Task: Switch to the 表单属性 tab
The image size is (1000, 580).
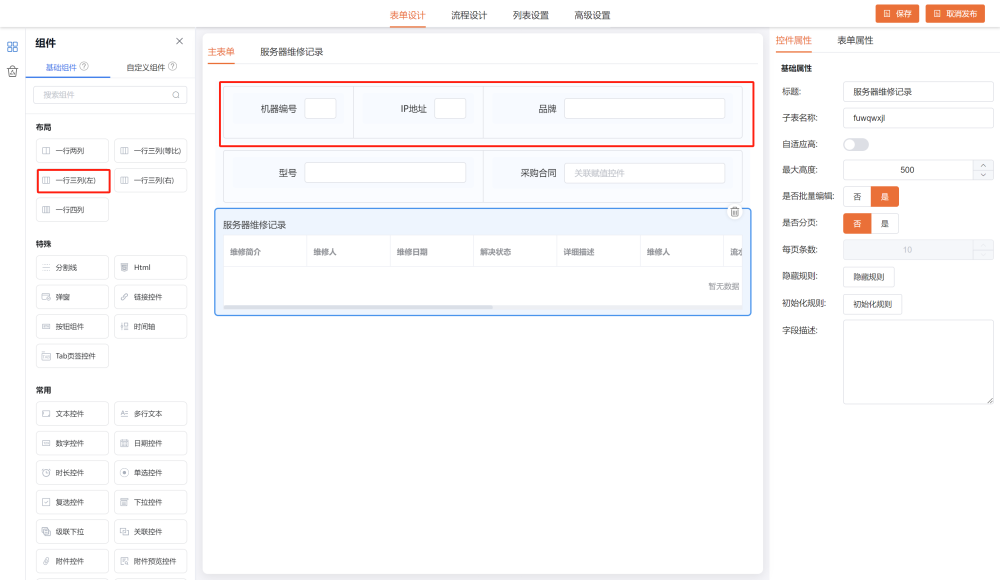Action: tap(855, 40)
